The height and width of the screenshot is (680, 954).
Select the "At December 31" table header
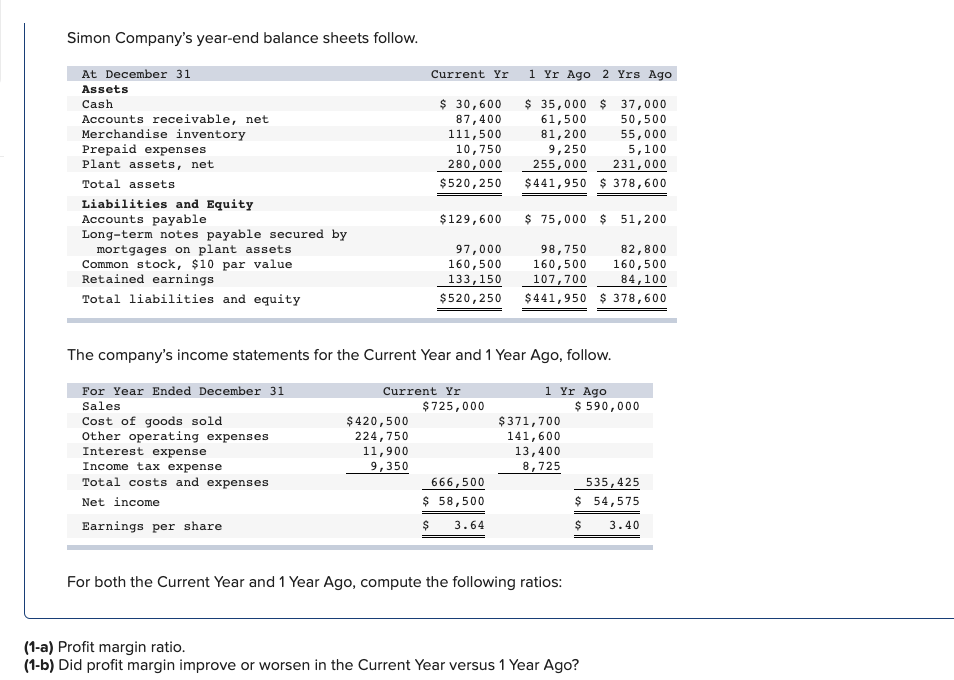click(x=135, y=74)
